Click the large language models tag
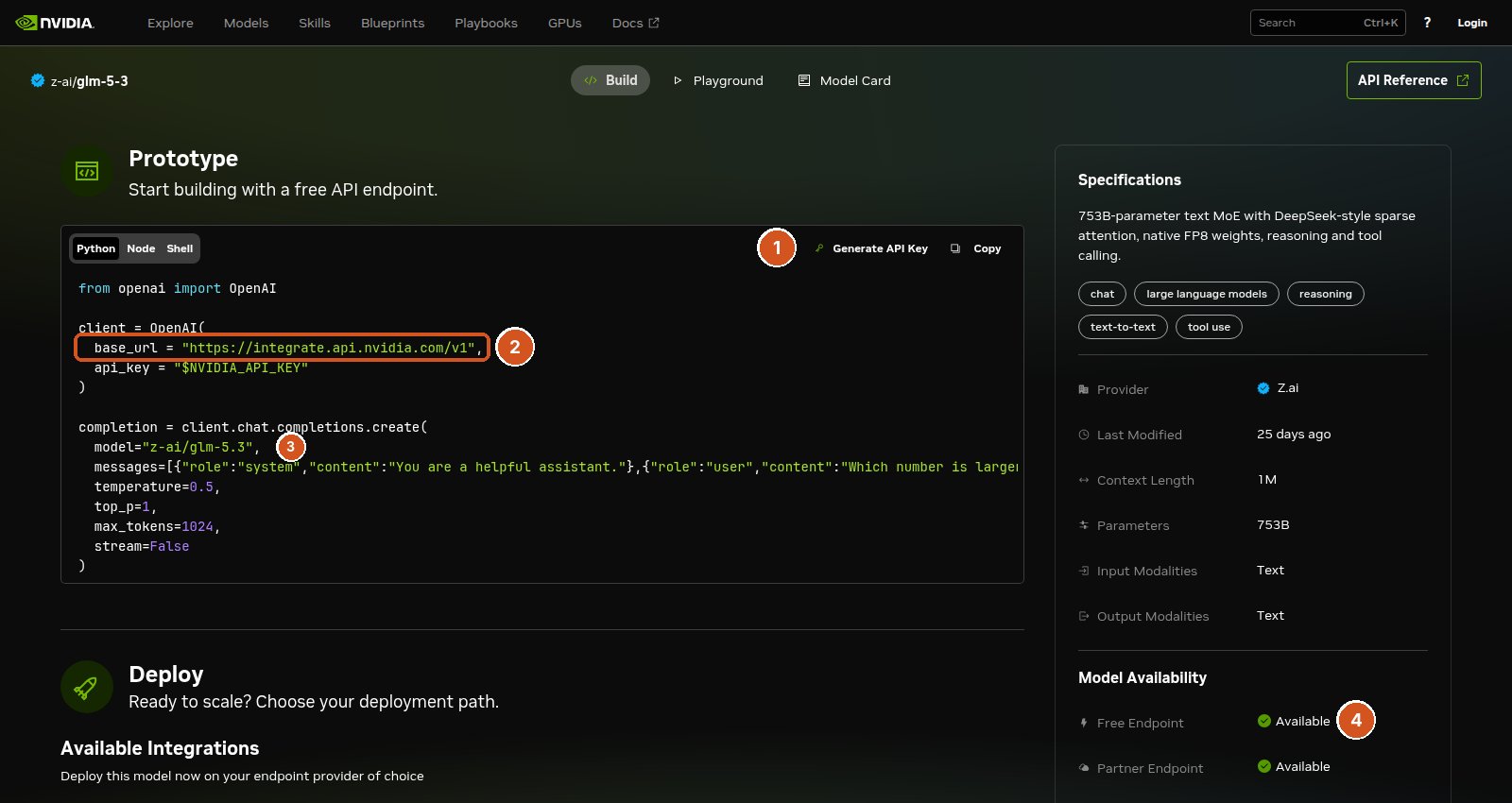Viewport: 1512px width, 803px height. 1207,294
